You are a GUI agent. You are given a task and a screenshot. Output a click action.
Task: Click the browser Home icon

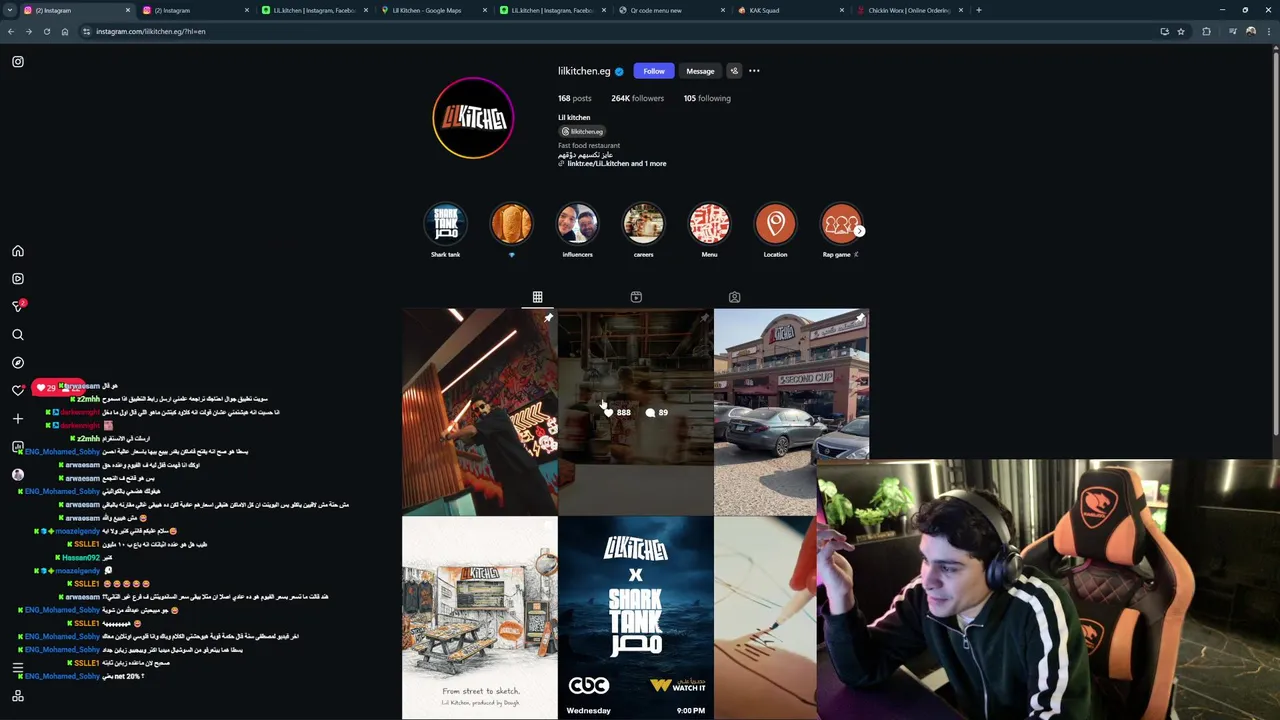pos(65,31)
